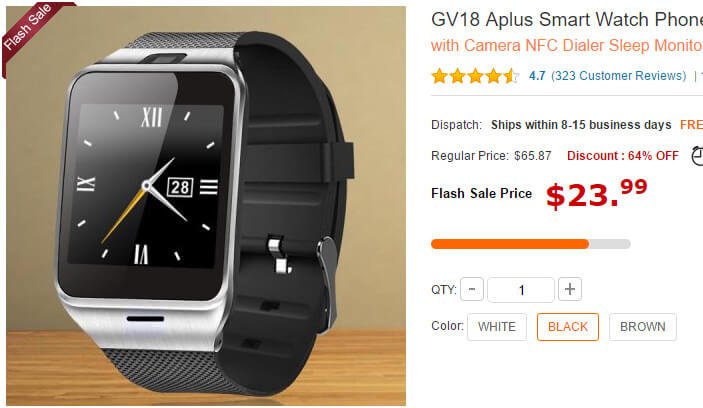The height and width of the screenshot is (408, 703).
Task: Click the clock timer icon beside discount
Action: click(x=697, y=156)
